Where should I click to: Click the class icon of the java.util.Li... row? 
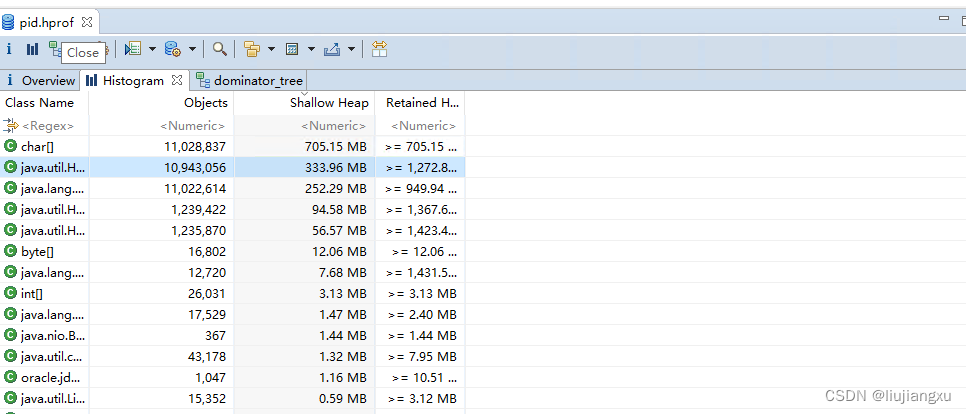[x=10, y=397]
